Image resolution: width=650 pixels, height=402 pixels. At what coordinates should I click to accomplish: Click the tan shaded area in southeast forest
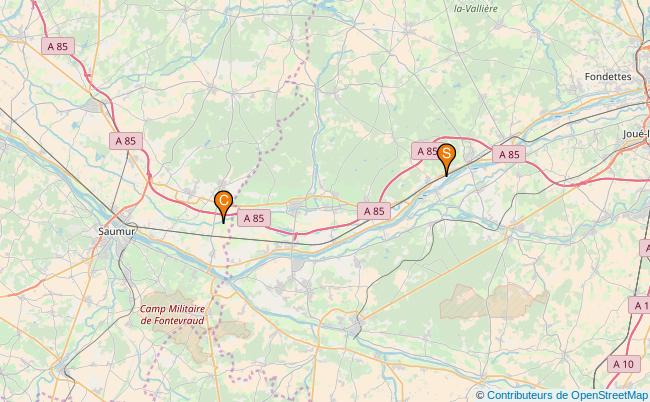[x=493, y=302]
